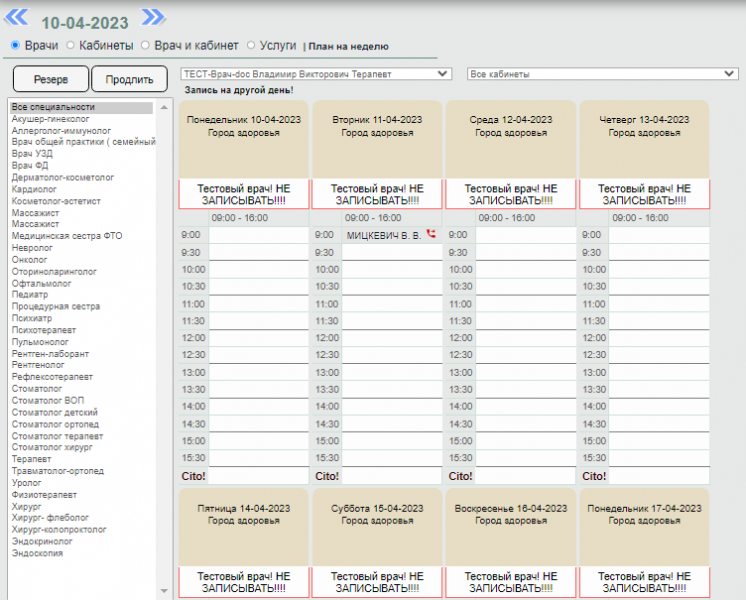Open the doctor selection dropdown
This screenshot has height=600, width=746.
[316, 74]
